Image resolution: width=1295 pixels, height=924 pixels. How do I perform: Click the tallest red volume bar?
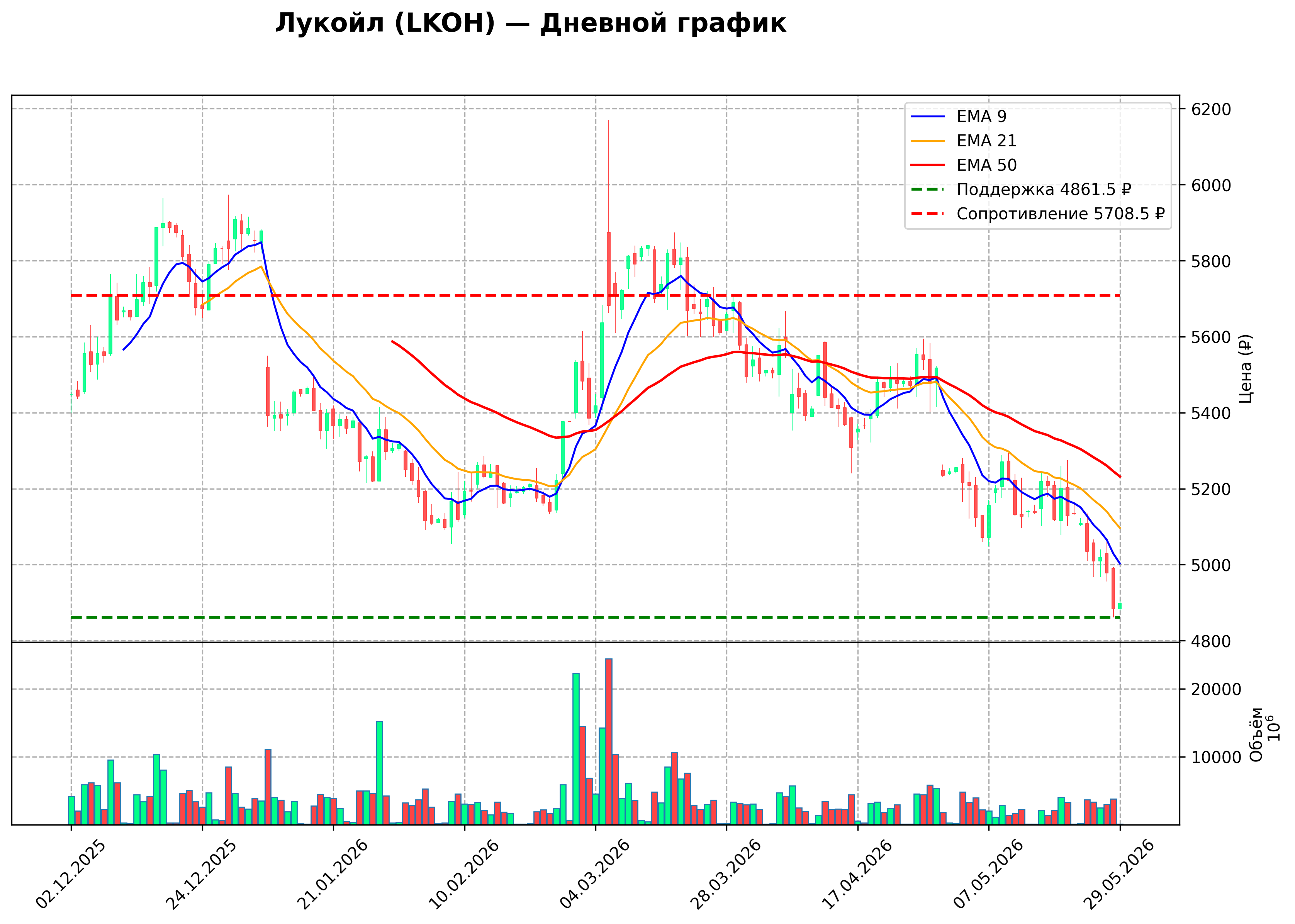click(609, 741)
